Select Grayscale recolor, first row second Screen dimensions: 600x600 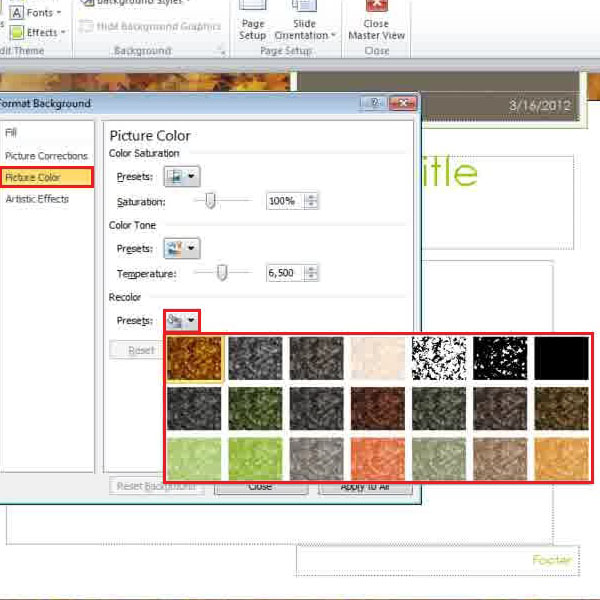(x=255, y=359)
